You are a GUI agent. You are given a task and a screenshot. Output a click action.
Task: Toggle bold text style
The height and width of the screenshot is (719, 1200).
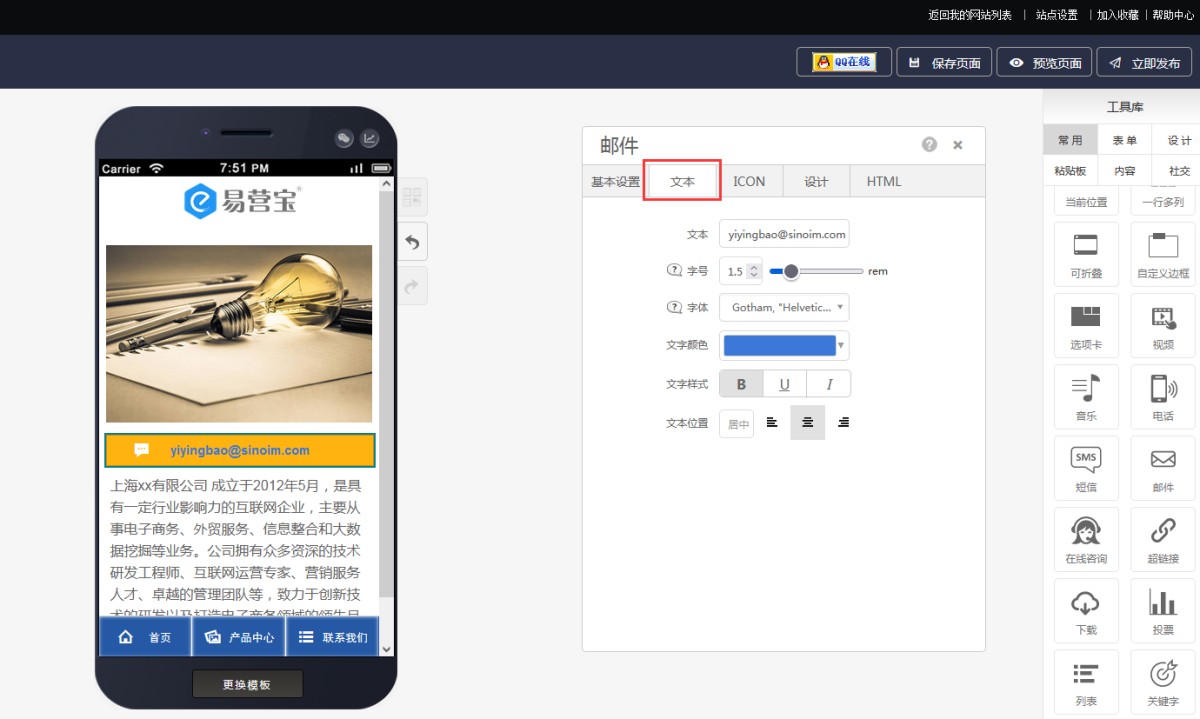[x=741, y=384]
